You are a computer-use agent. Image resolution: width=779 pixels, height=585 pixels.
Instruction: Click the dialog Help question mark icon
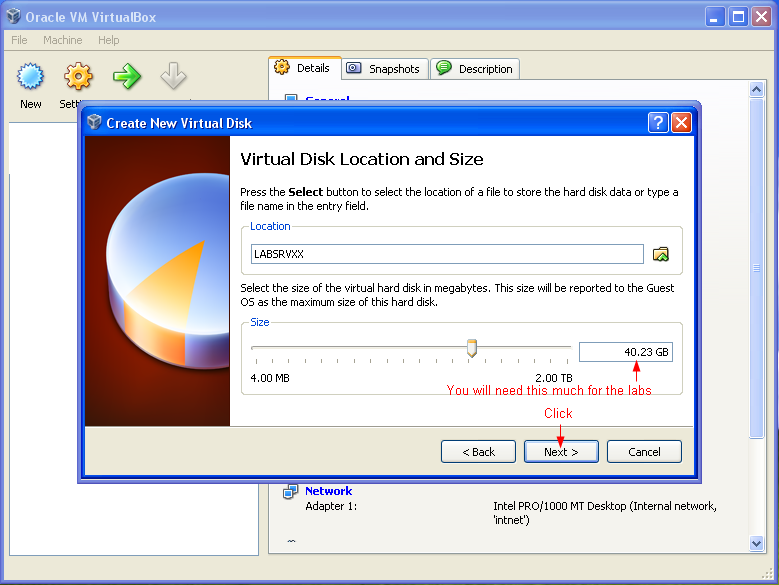pos(658,122)
